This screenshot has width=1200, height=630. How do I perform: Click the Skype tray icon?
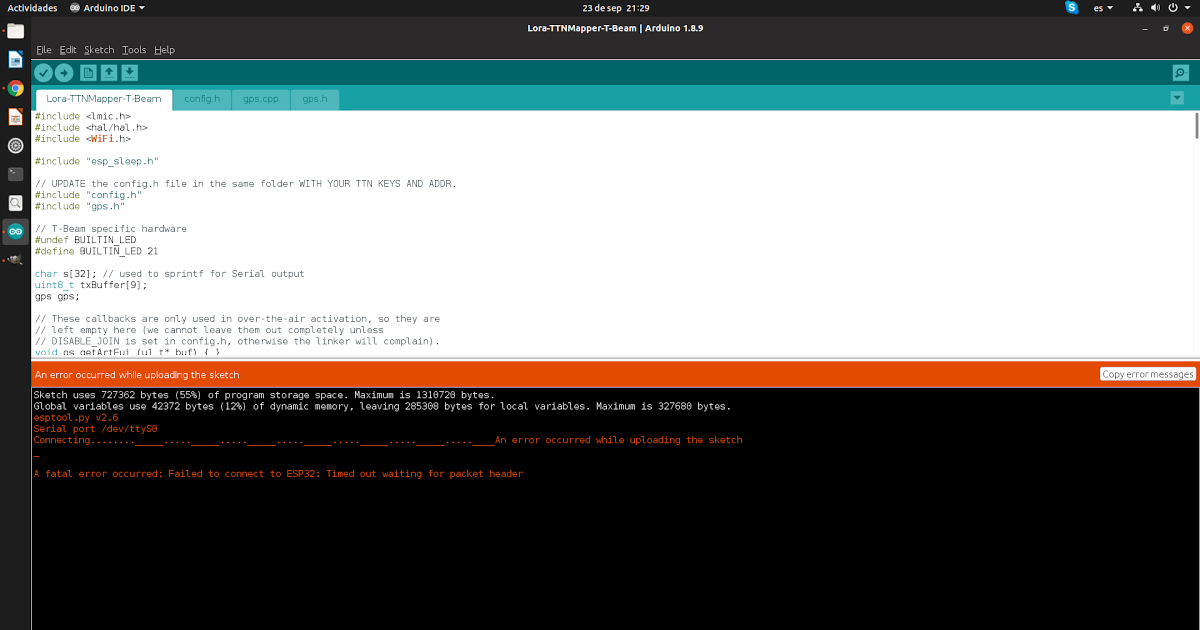click(1072, 7)
